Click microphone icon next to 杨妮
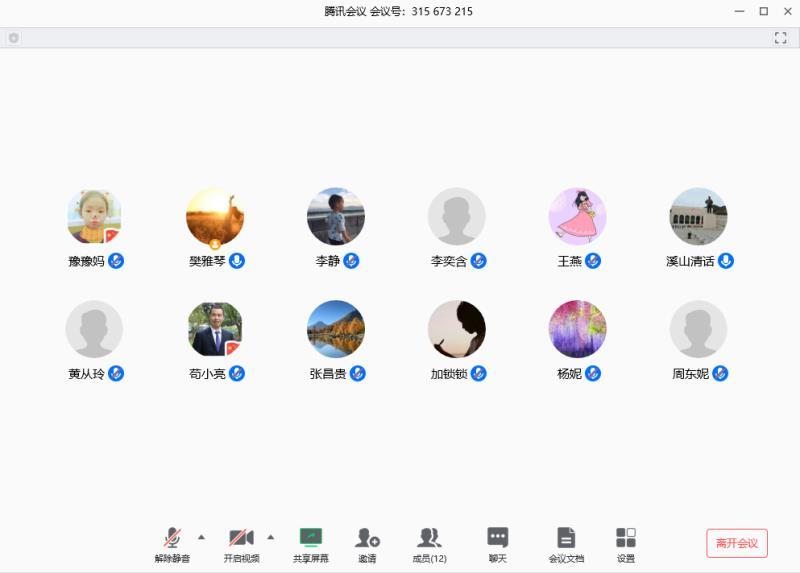The height and width of the screenshot is (573, 800). (593, 373)
